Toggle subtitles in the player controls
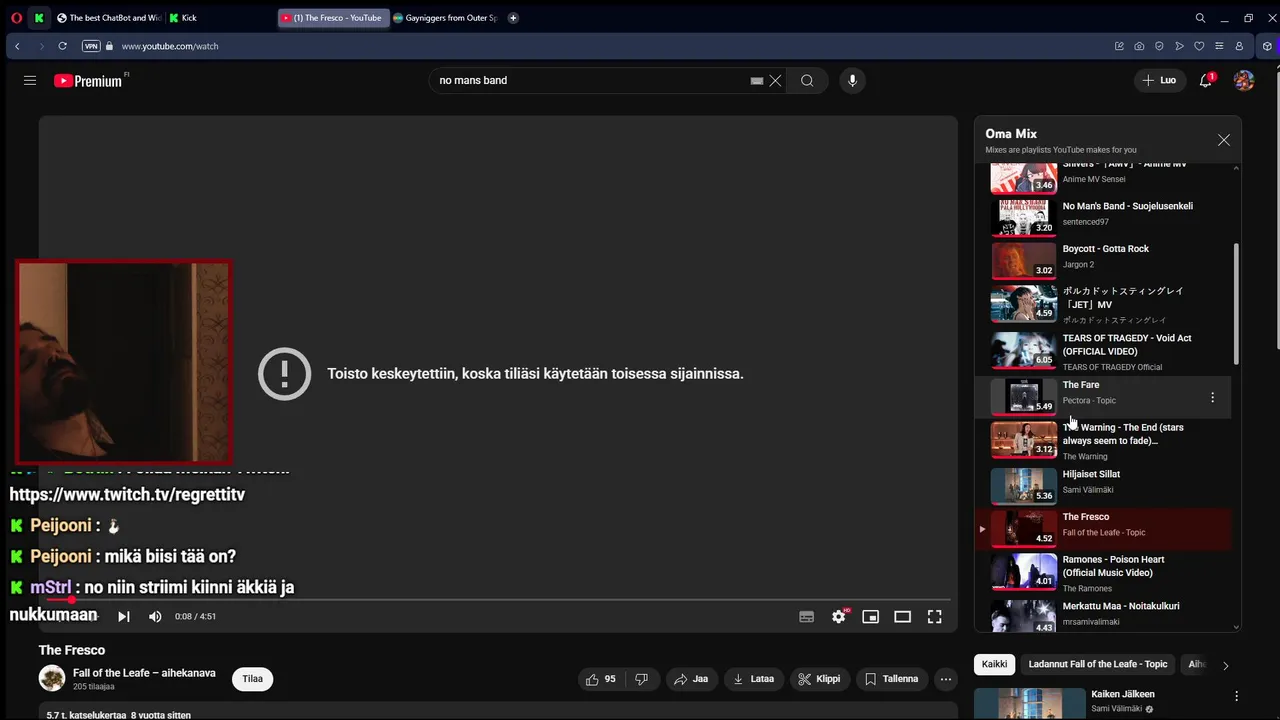Image resolution: width=1280 pixels, height=720 pixels. point(807,617)
